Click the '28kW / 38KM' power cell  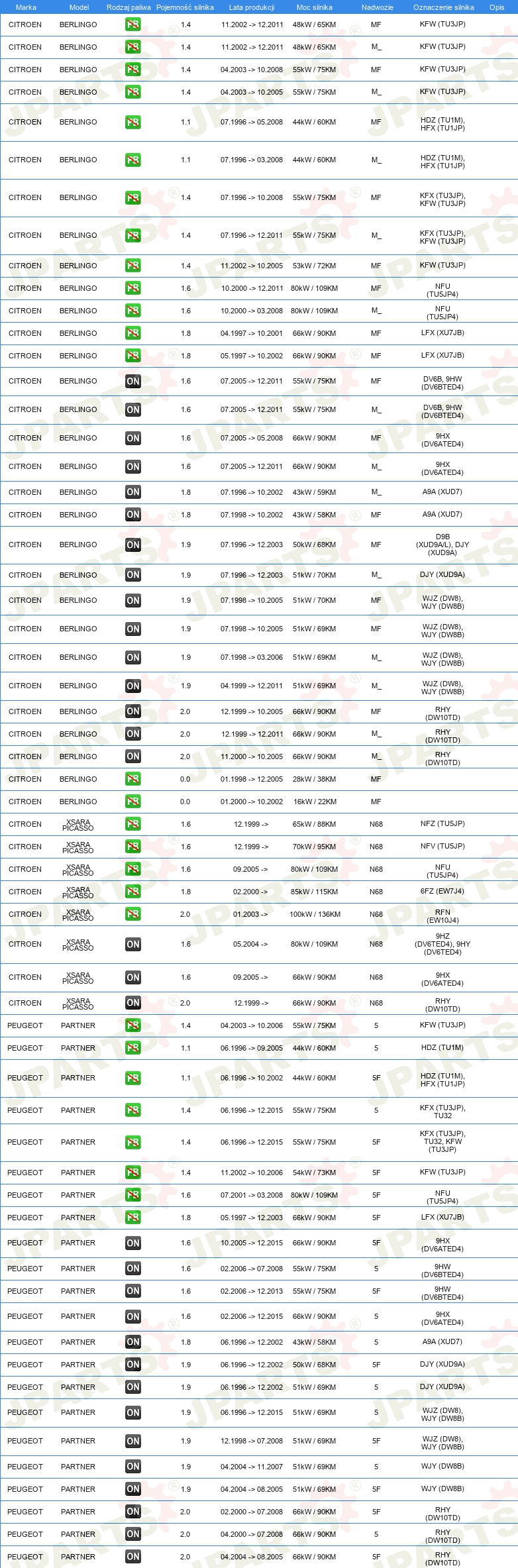click(315, 779)
